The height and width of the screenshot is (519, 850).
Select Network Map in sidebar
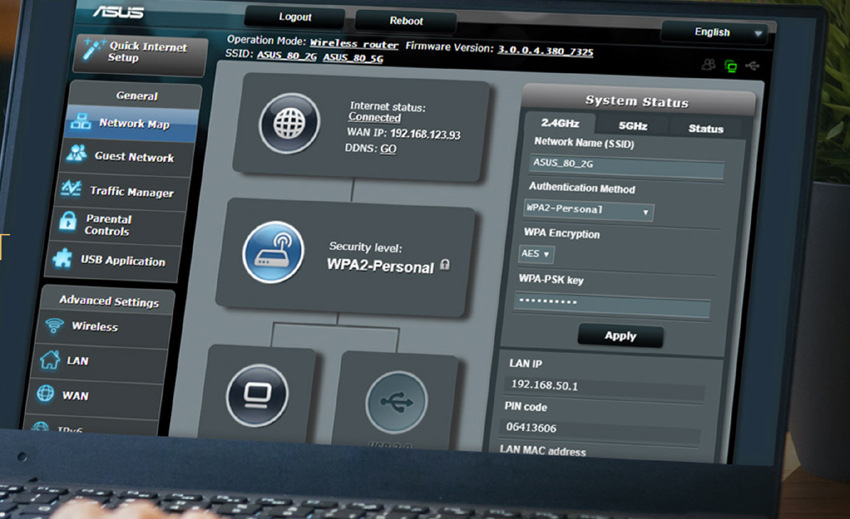point(132,123)
